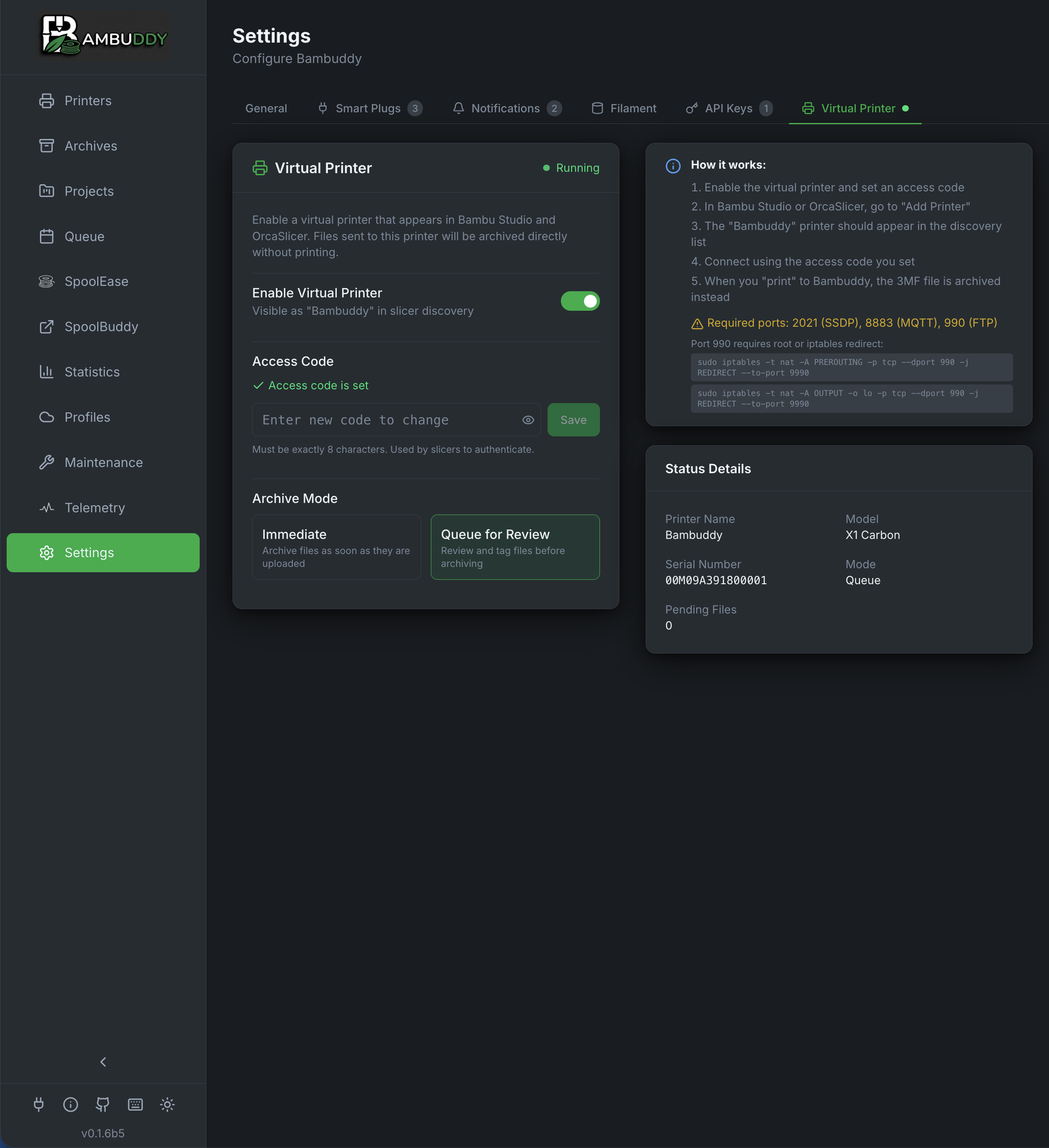Open the Maintenance section

coord(103,462)
